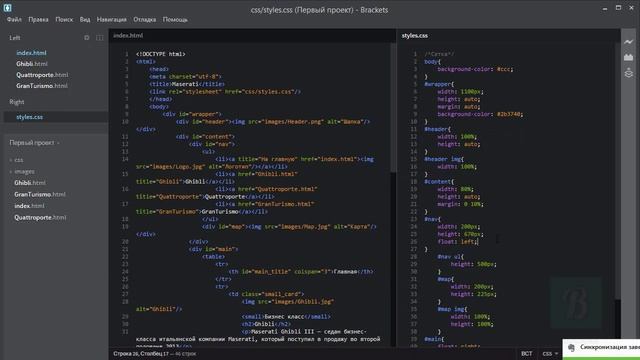640x360 pixels.
Task: Open the Навигация menu
Action: point(111,19)
